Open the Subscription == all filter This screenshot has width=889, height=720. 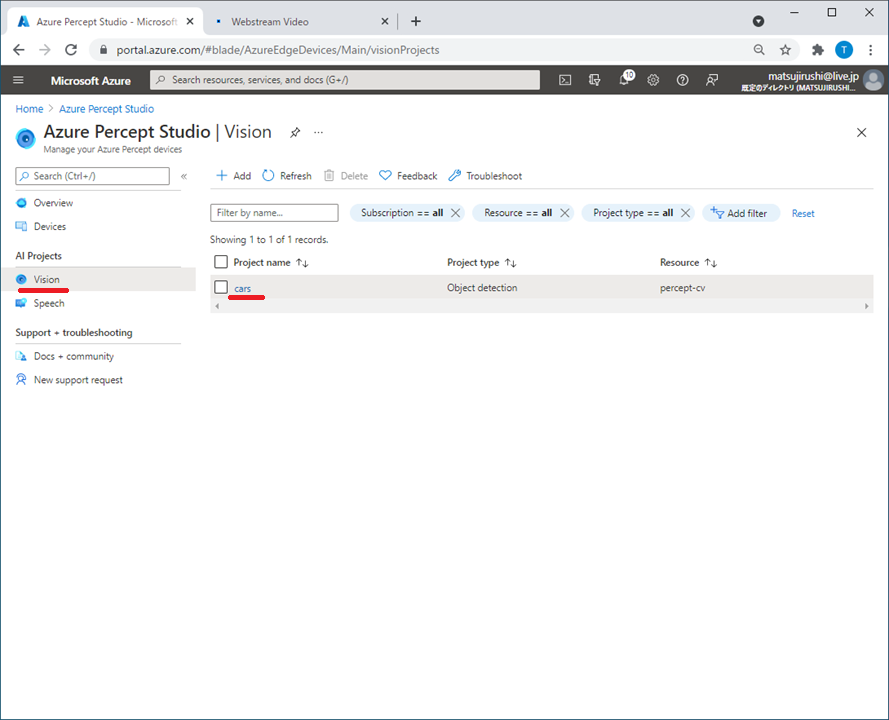pos(401,213)
